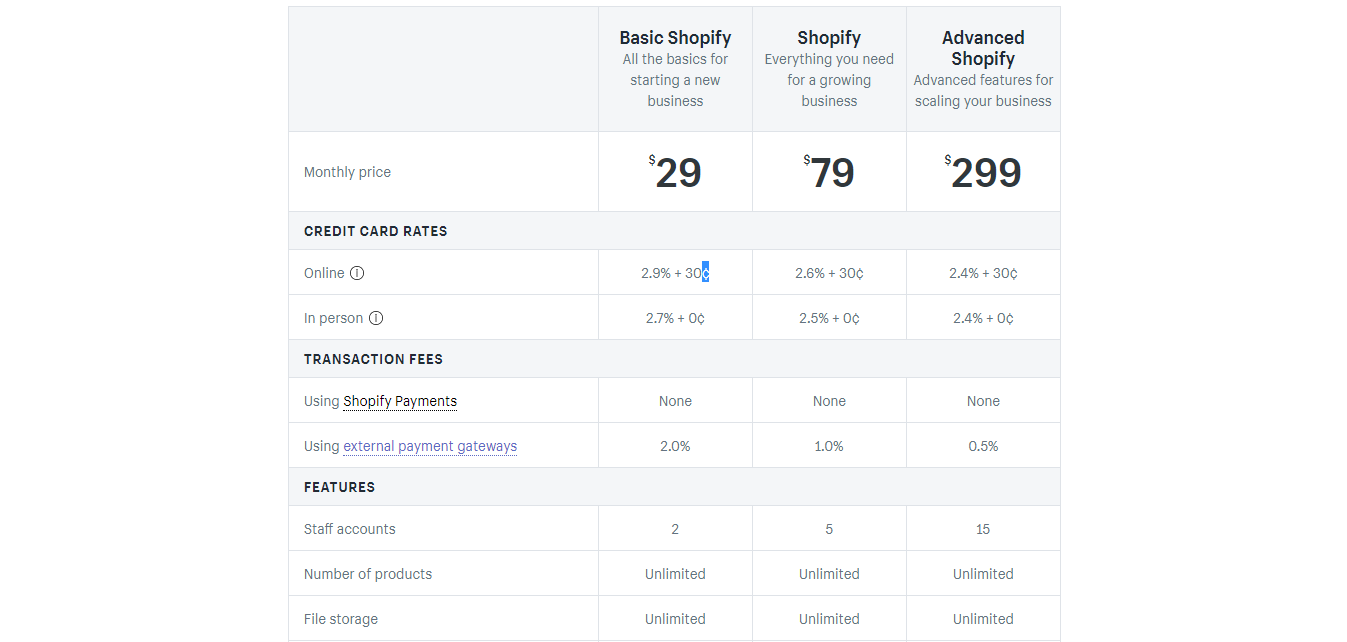Screen dimensions: 1347x642
Task: Click the info icon next to Online
Action: 357,272
